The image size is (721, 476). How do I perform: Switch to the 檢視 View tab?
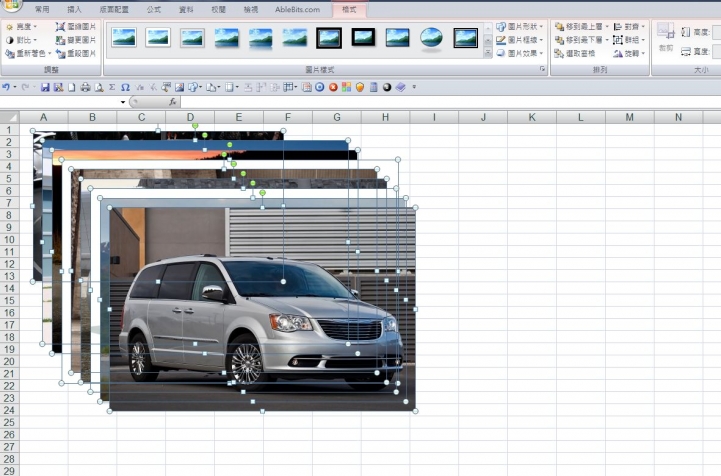coord(251,9)
